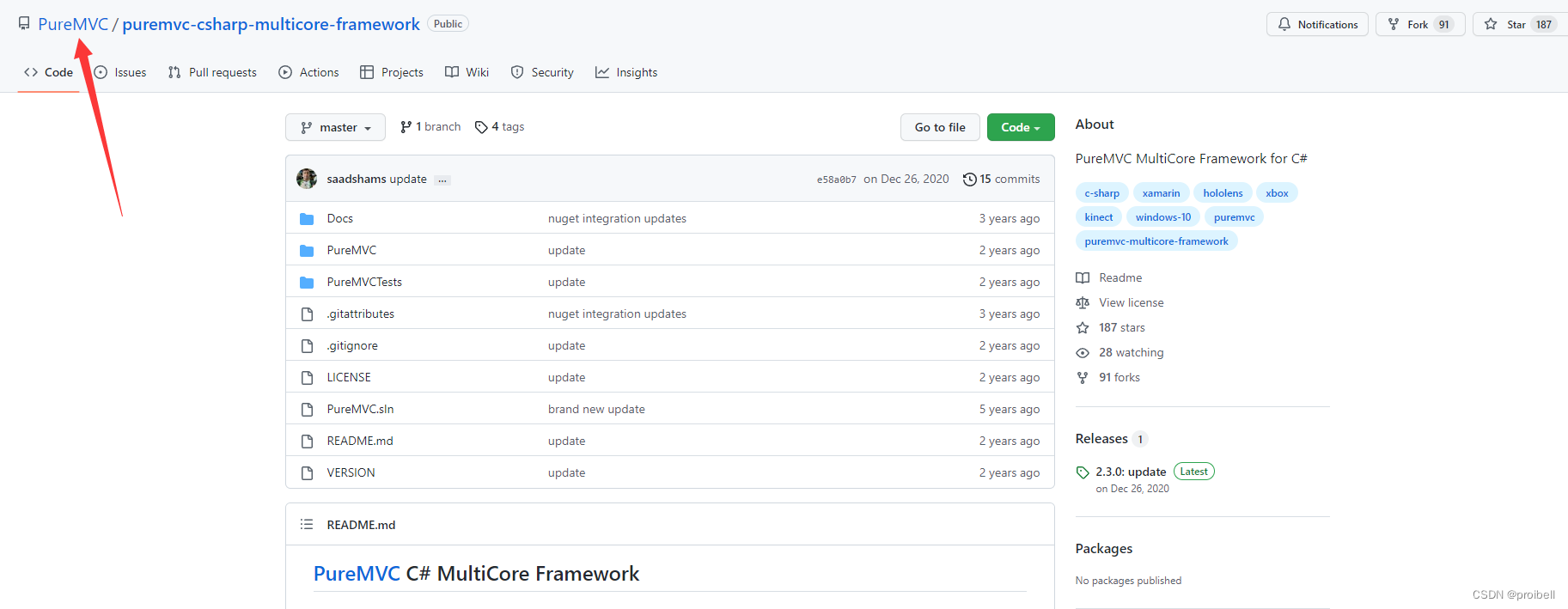Image resolution: width=1568 pixels, height=609 pixels.
Task: Expand the green Code dropdown
Action: tap(1021, 127)
